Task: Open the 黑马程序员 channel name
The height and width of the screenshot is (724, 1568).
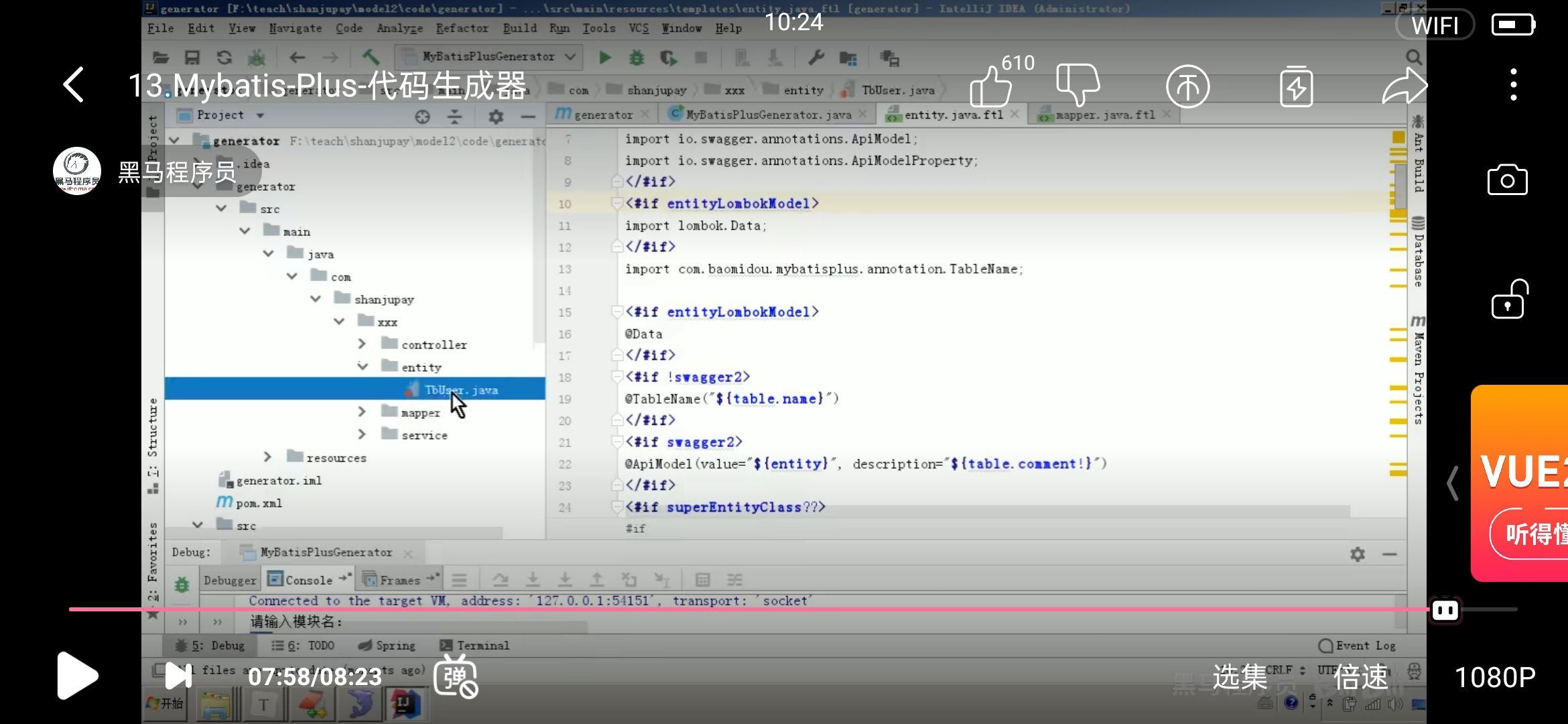Action: 177,172
